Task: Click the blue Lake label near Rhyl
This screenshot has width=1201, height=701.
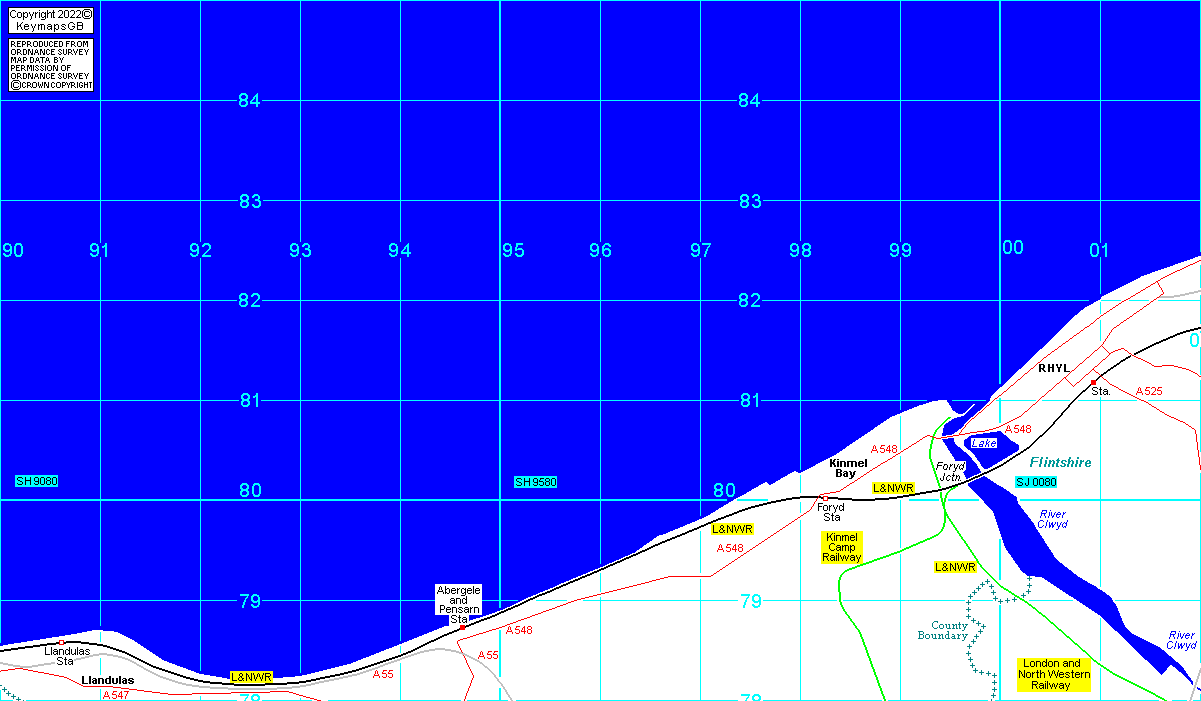Action: pos(984,443)
